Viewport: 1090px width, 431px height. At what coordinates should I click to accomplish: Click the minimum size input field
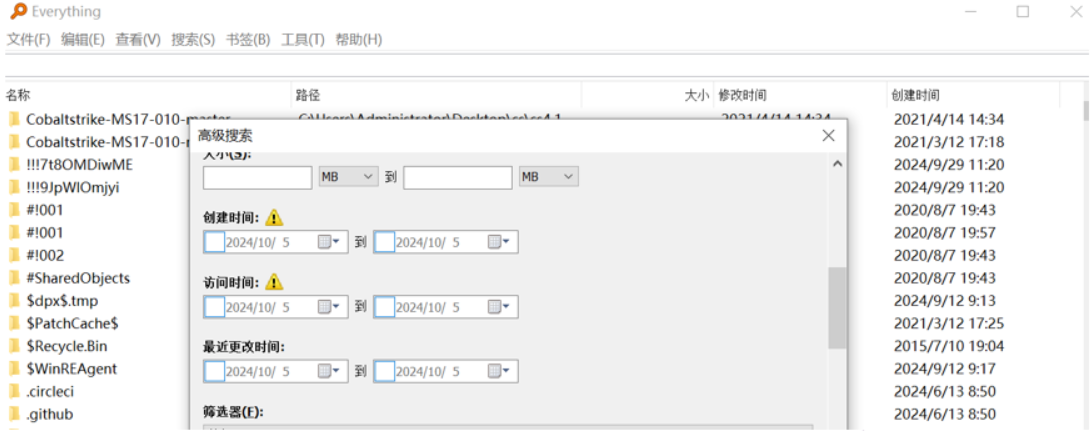point(258,177)
